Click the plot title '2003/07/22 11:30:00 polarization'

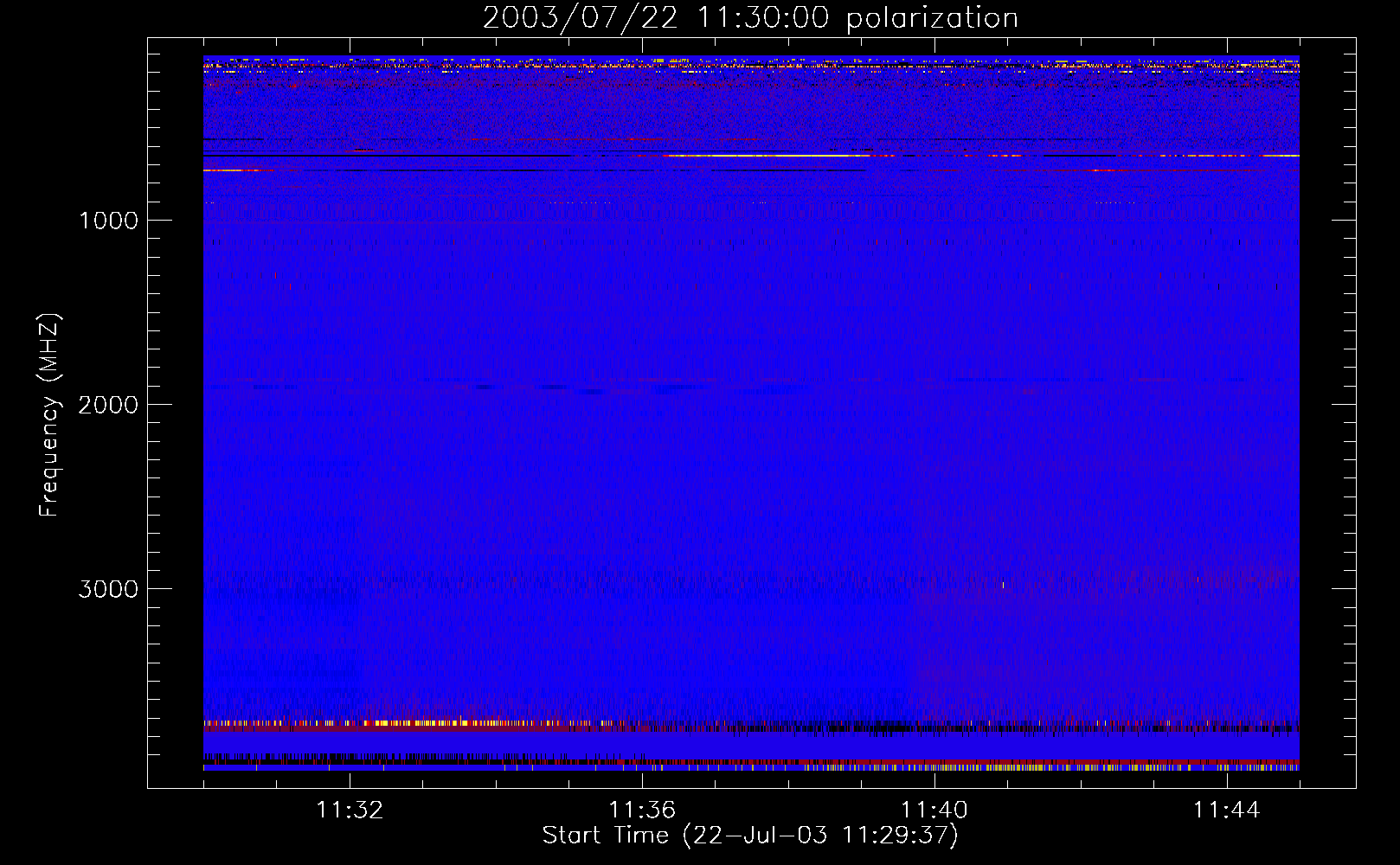750,18
